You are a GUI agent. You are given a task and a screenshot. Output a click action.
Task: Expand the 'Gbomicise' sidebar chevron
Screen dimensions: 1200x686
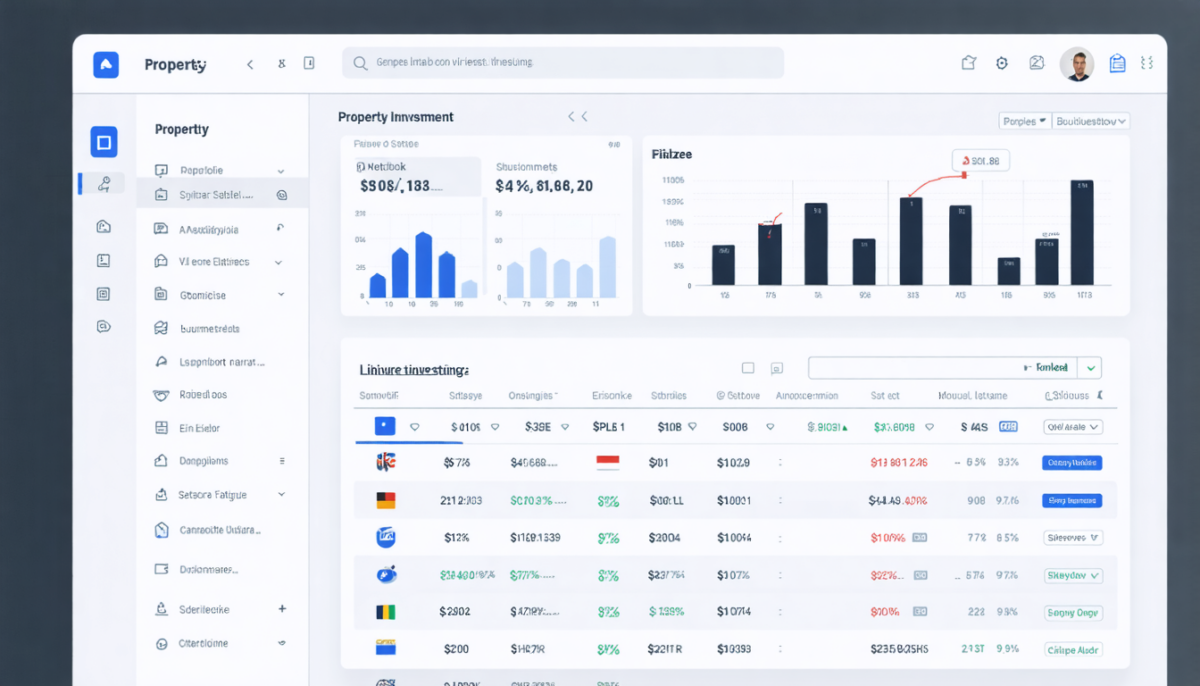point(281,295)
